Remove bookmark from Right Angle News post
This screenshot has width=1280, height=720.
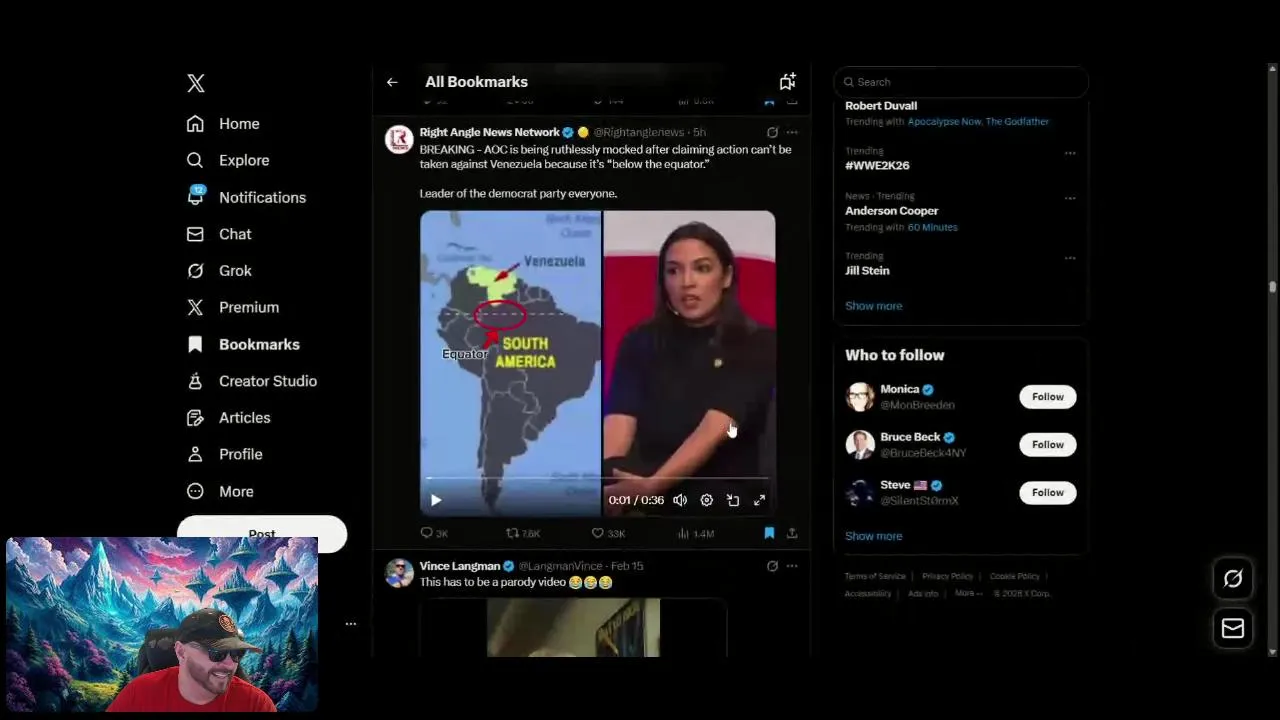[x=769, y=534]
